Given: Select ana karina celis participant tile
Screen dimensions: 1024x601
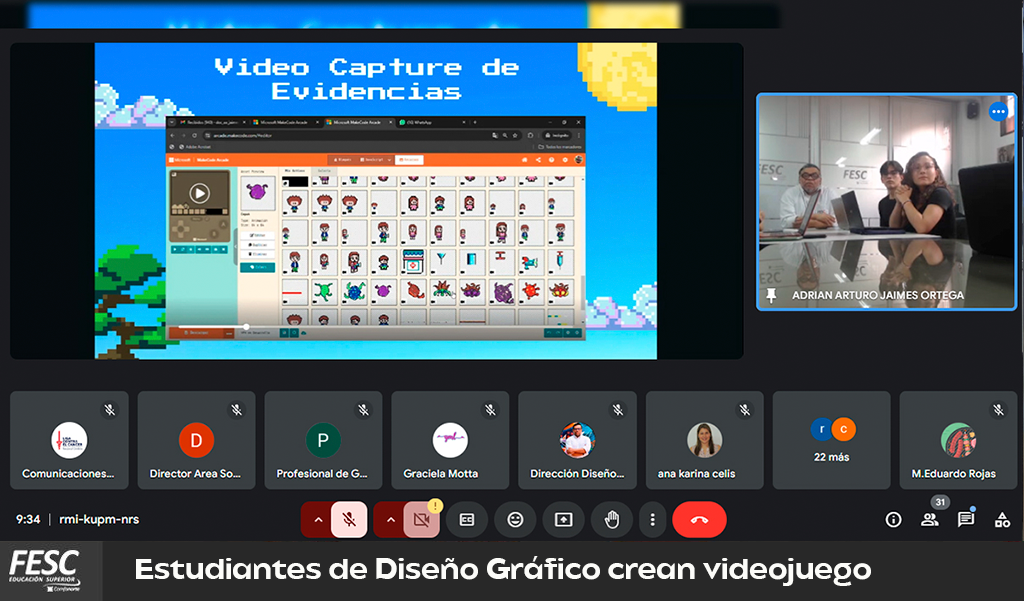Looking at the screenshot, I should (704, 440).
